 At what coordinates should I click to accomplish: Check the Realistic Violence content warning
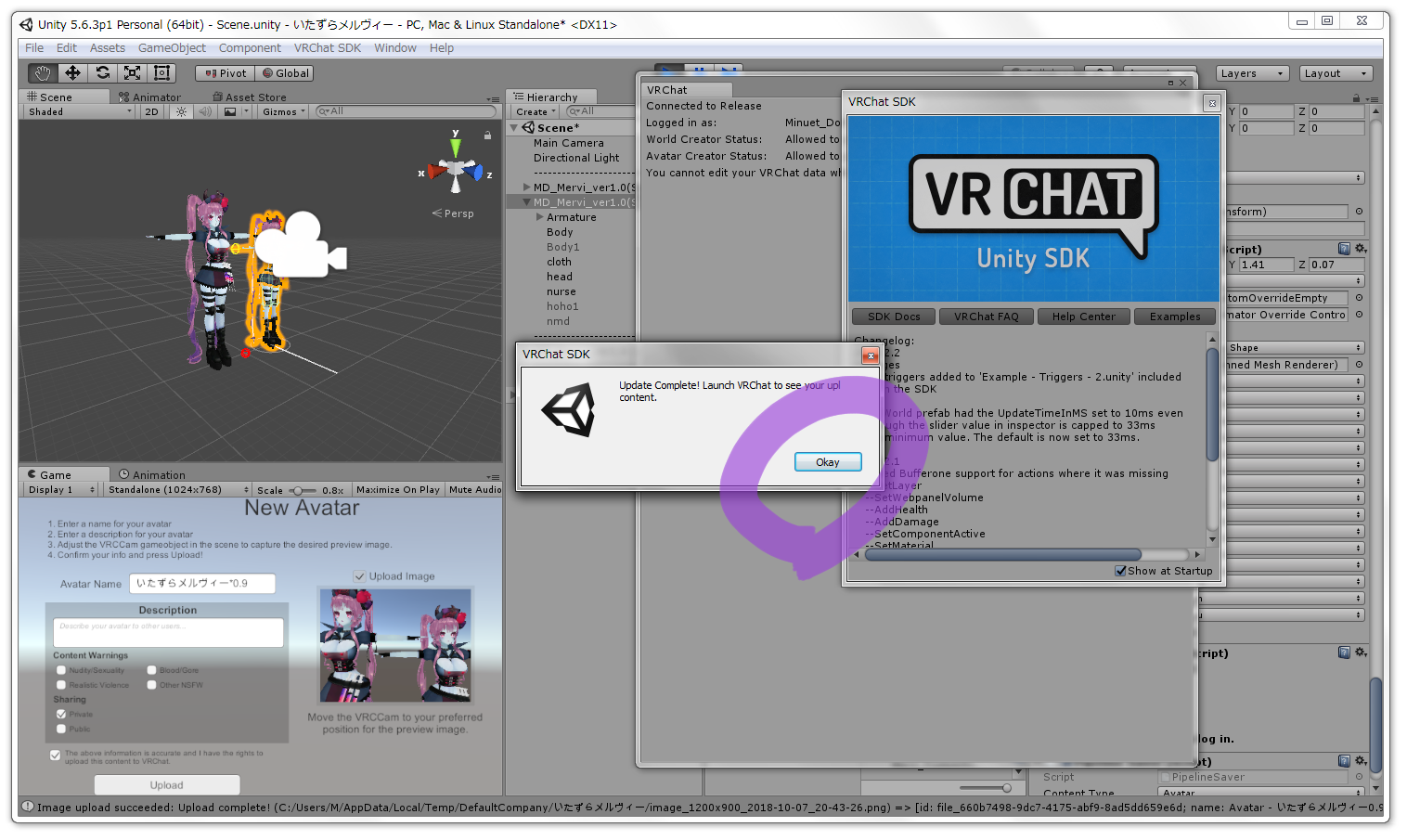61,685
